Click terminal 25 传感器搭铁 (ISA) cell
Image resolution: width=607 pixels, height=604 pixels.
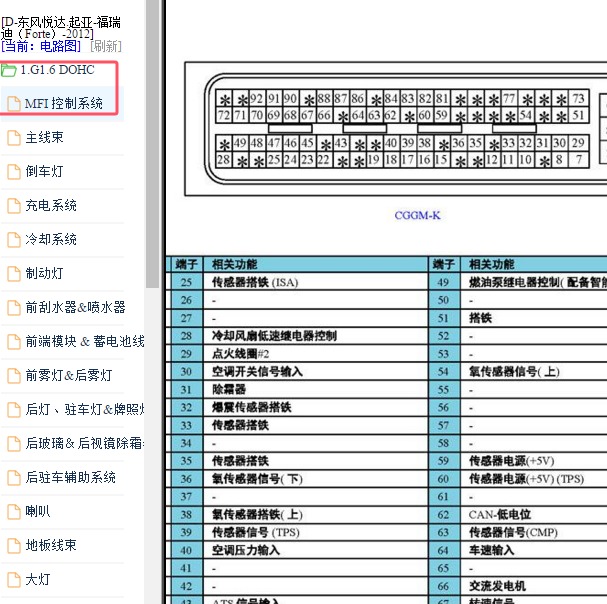click(x=315, y=283)
